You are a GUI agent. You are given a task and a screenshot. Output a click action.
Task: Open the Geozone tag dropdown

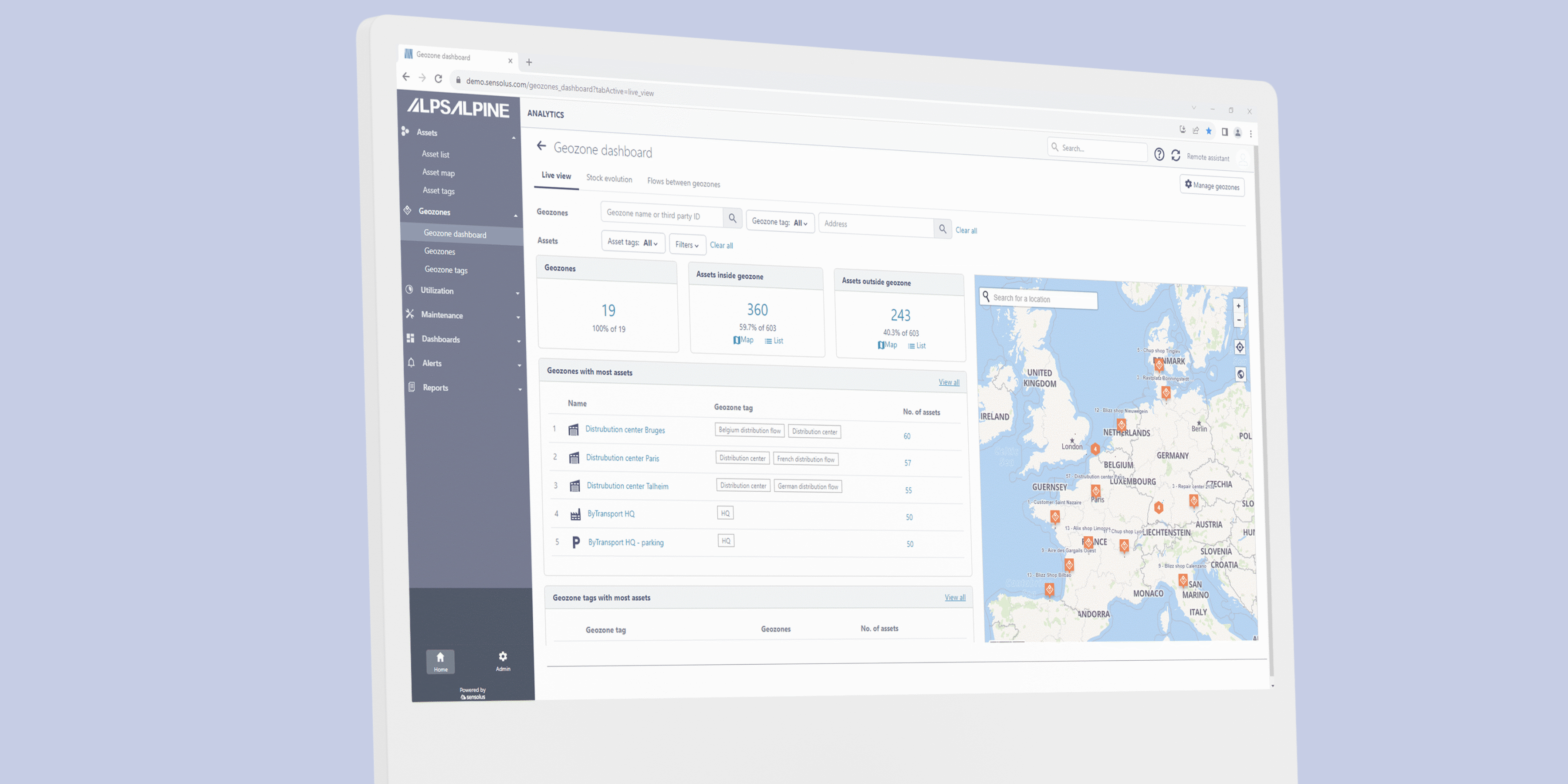(780, 222)
